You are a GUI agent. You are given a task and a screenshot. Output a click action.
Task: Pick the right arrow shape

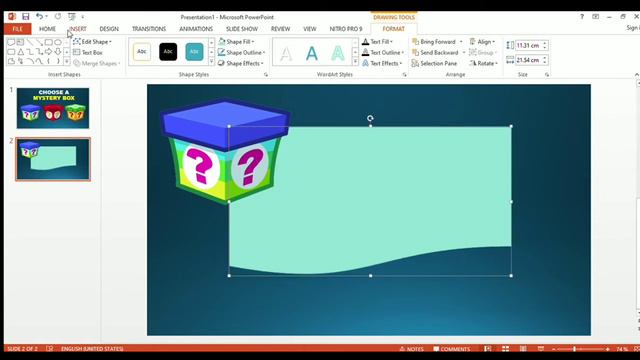point(49,51)
